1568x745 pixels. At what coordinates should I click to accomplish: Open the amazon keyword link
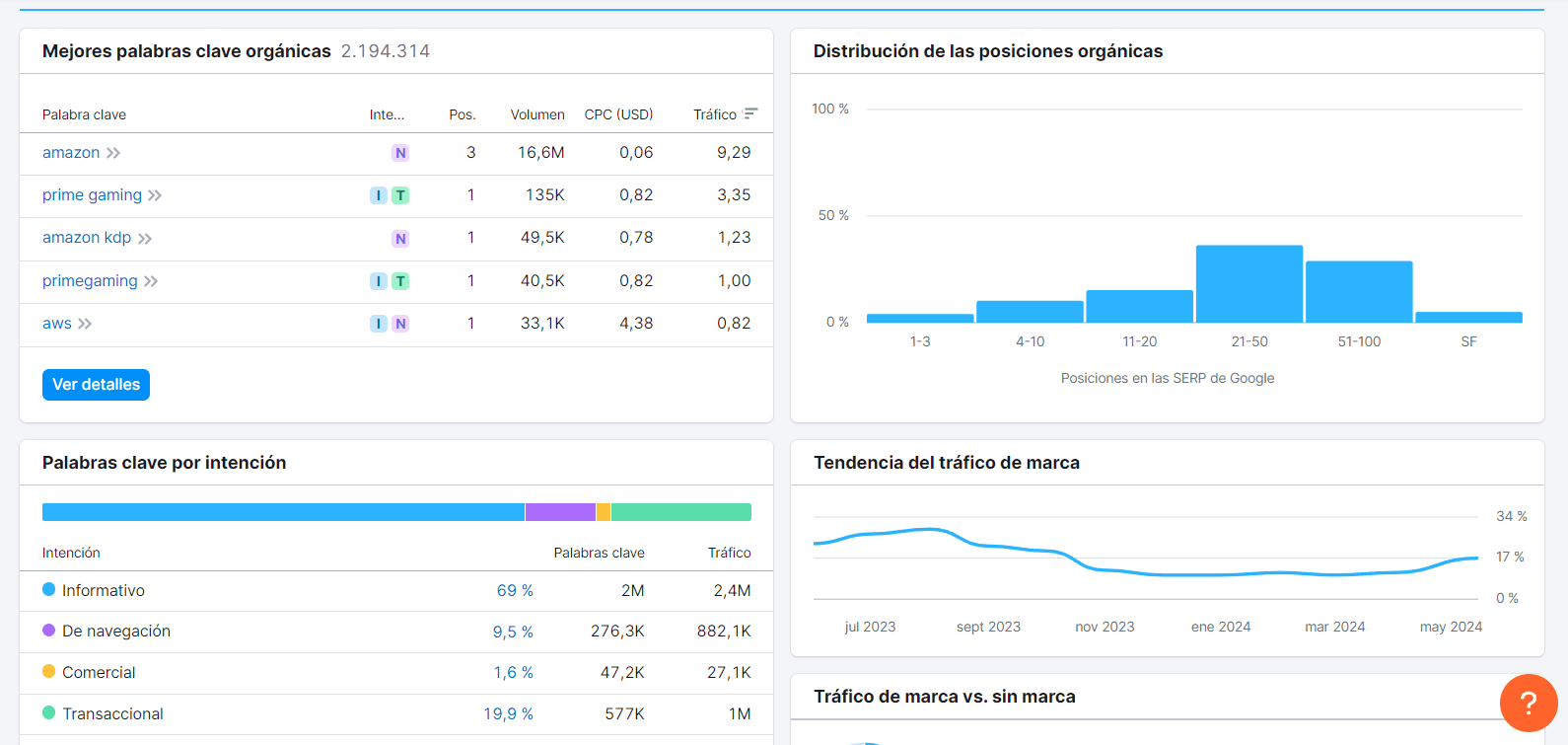click(x=71, y=153)
